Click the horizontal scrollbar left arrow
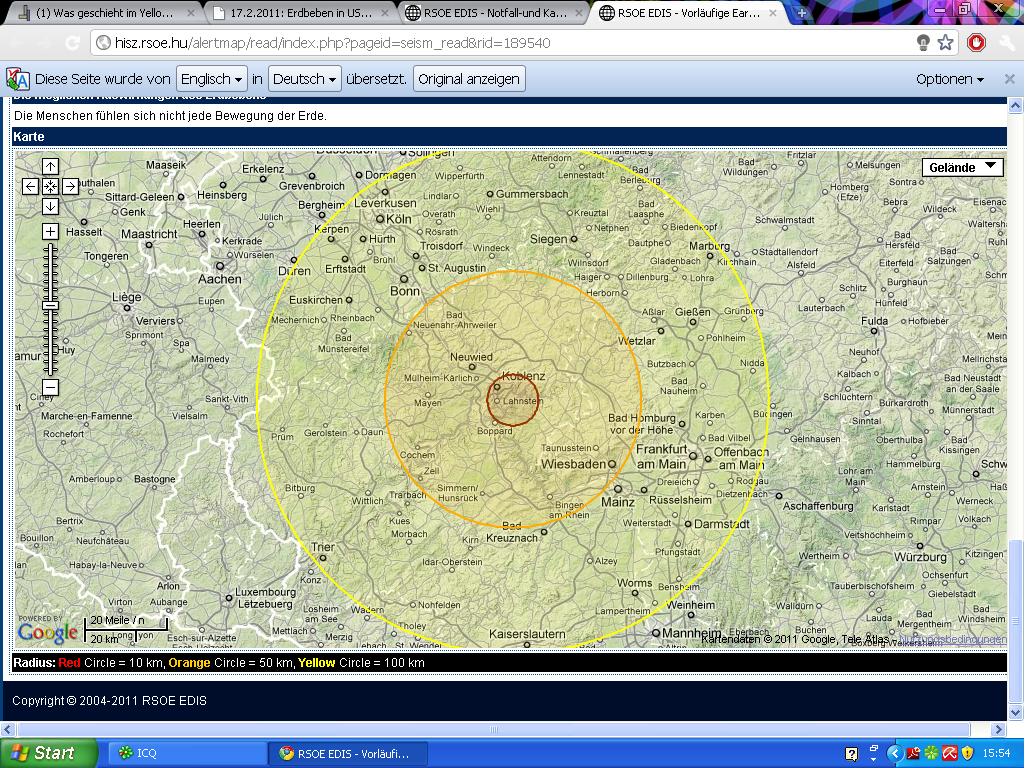The image size is (1035, 768). pos(7,729)
